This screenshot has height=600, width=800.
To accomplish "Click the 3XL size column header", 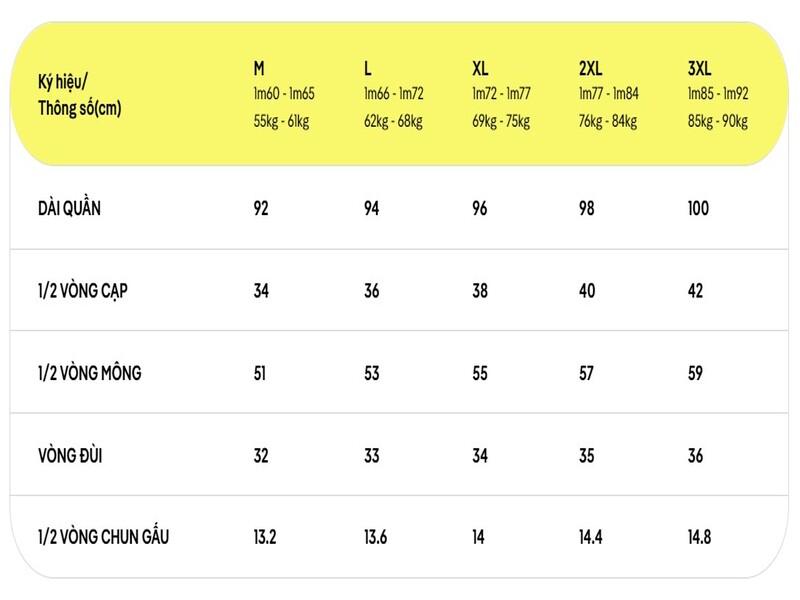I will [x=699, y=69].
